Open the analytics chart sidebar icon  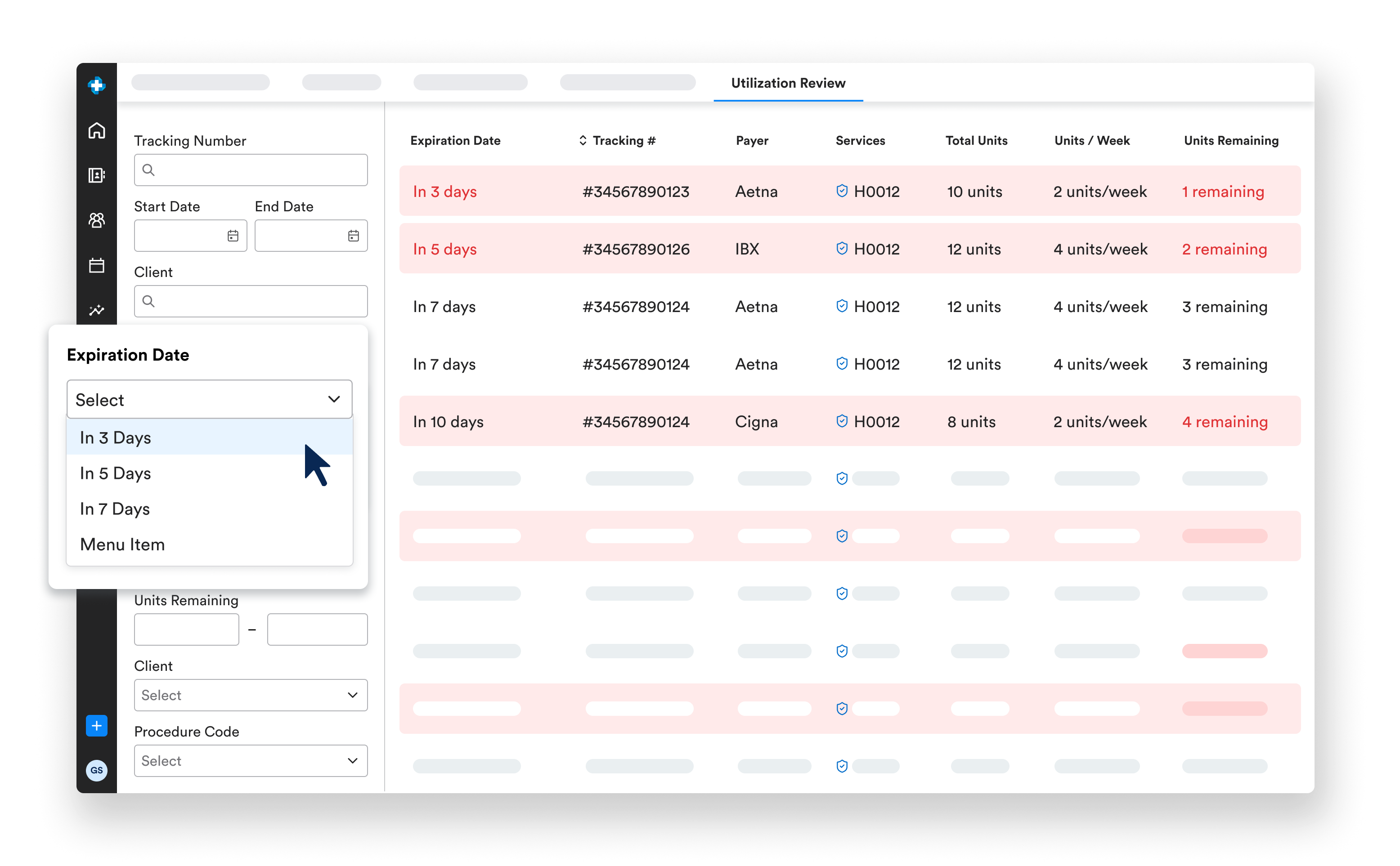tap(96, 310)
